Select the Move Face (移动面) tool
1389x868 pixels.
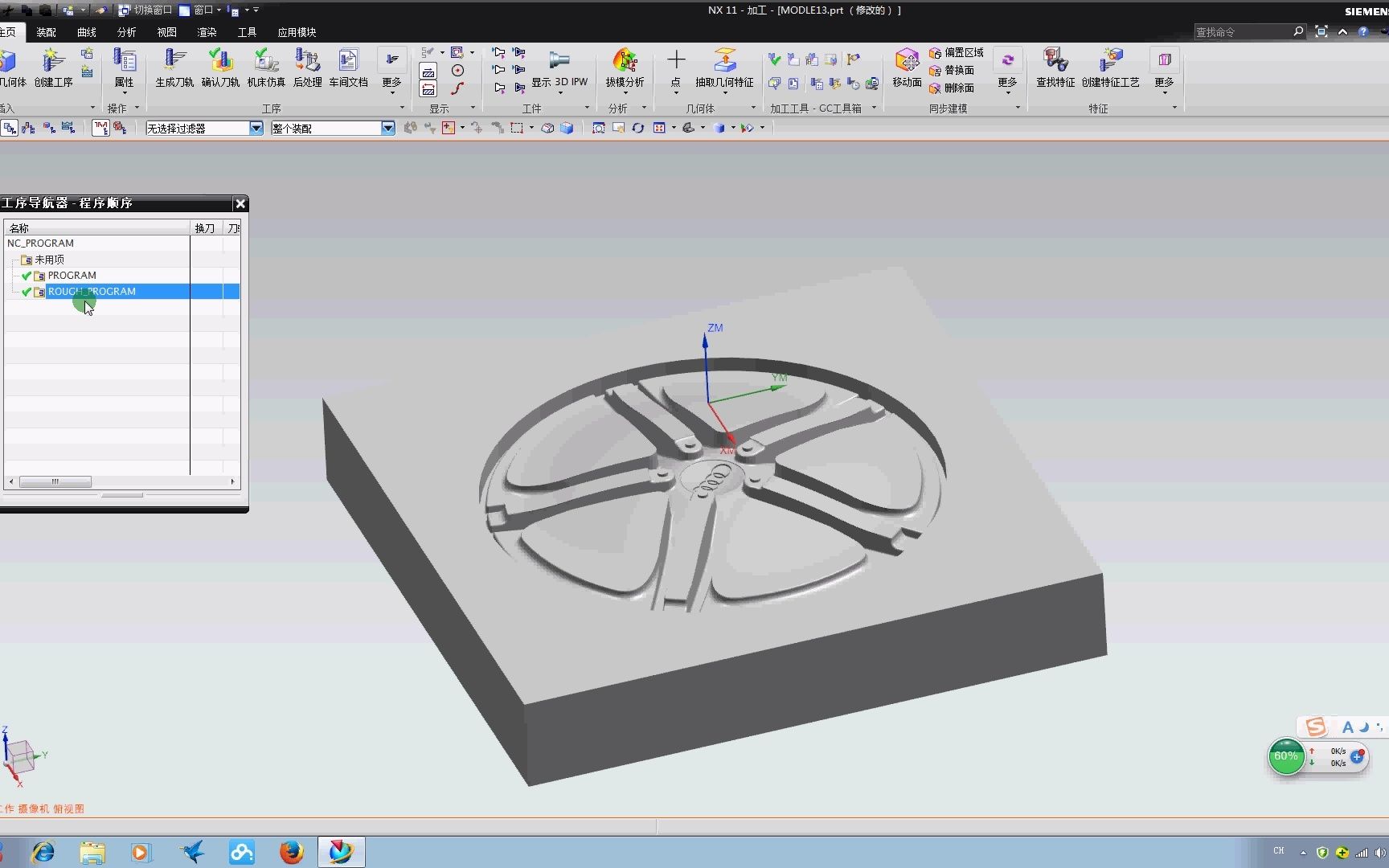[907, 68]
